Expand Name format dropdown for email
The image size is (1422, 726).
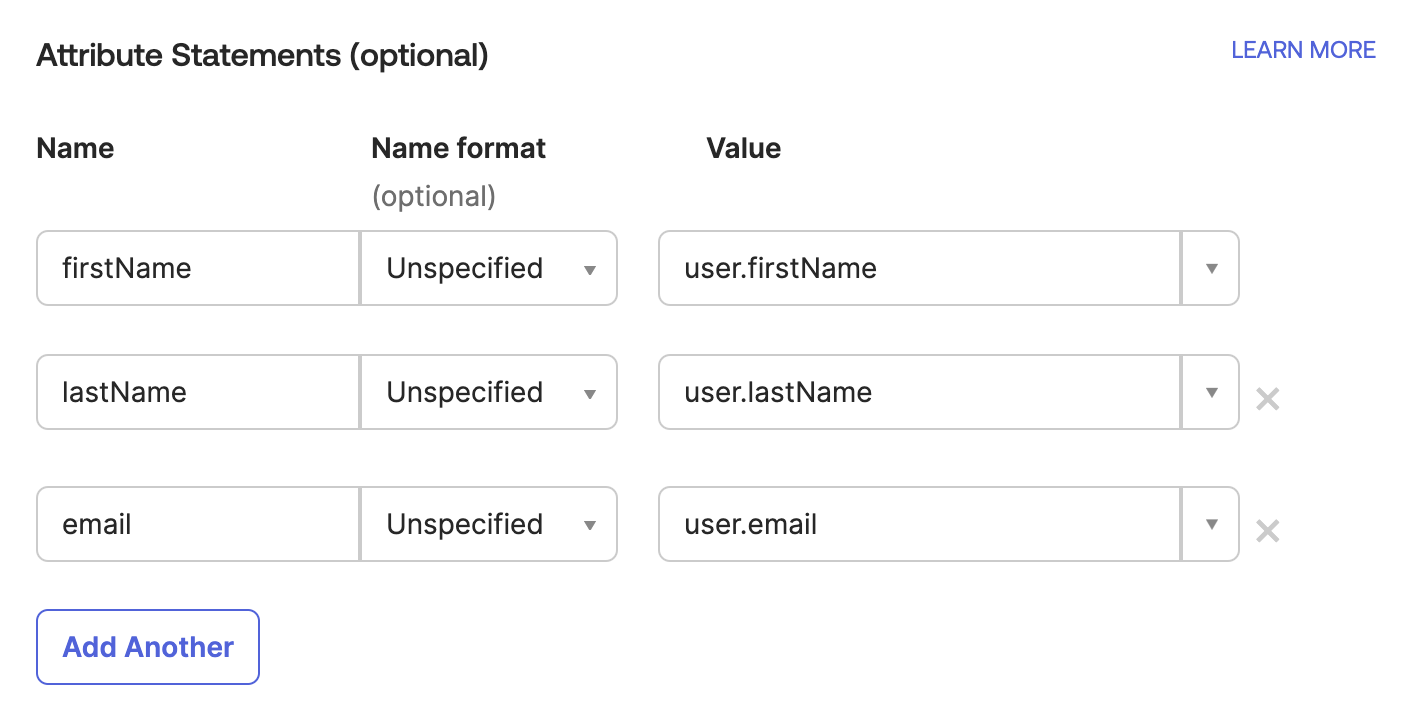pos(489,524)
